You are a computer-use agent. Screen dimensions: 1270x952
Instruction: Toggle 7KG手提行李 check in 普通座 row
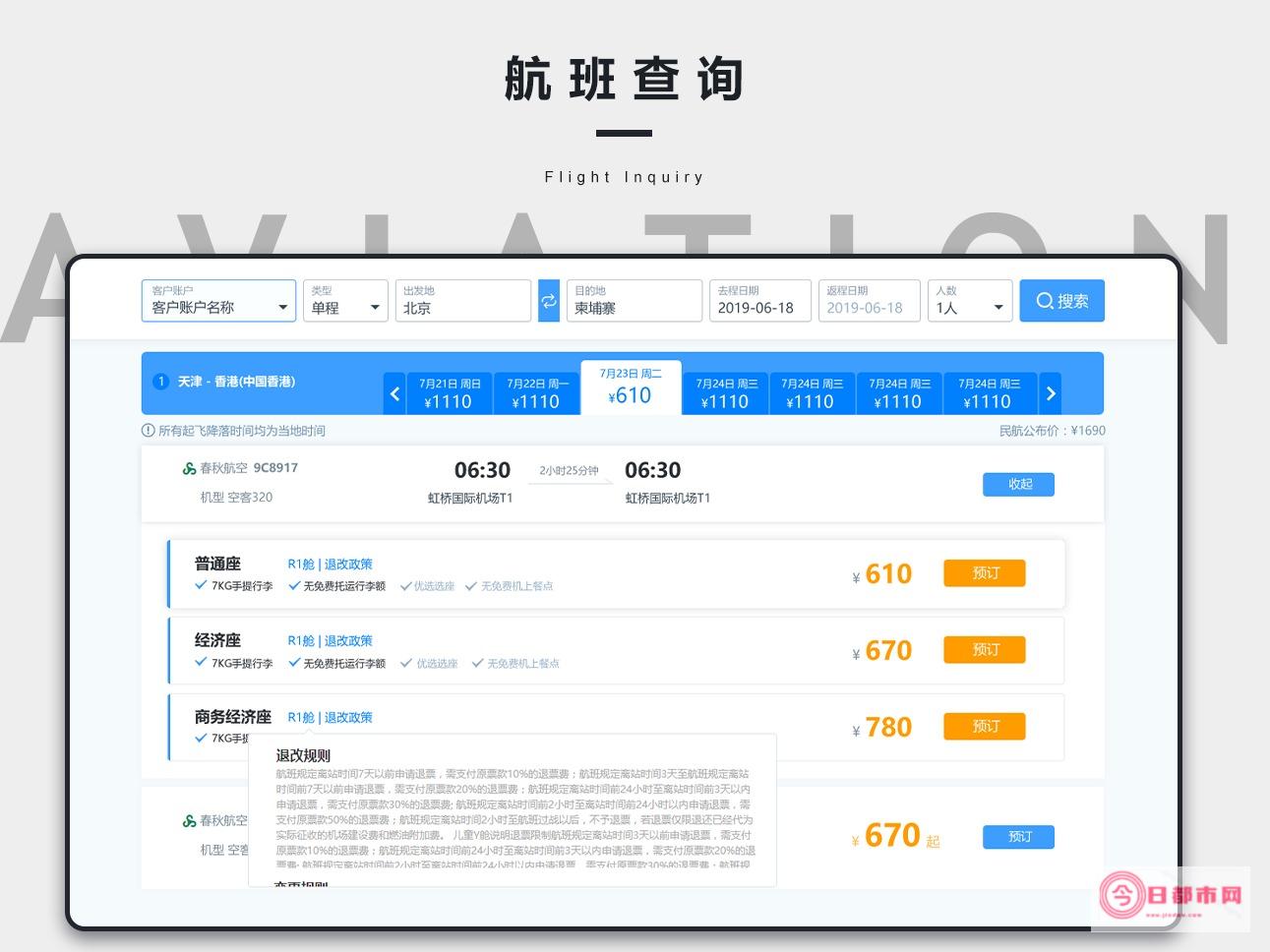pos(201,585)
